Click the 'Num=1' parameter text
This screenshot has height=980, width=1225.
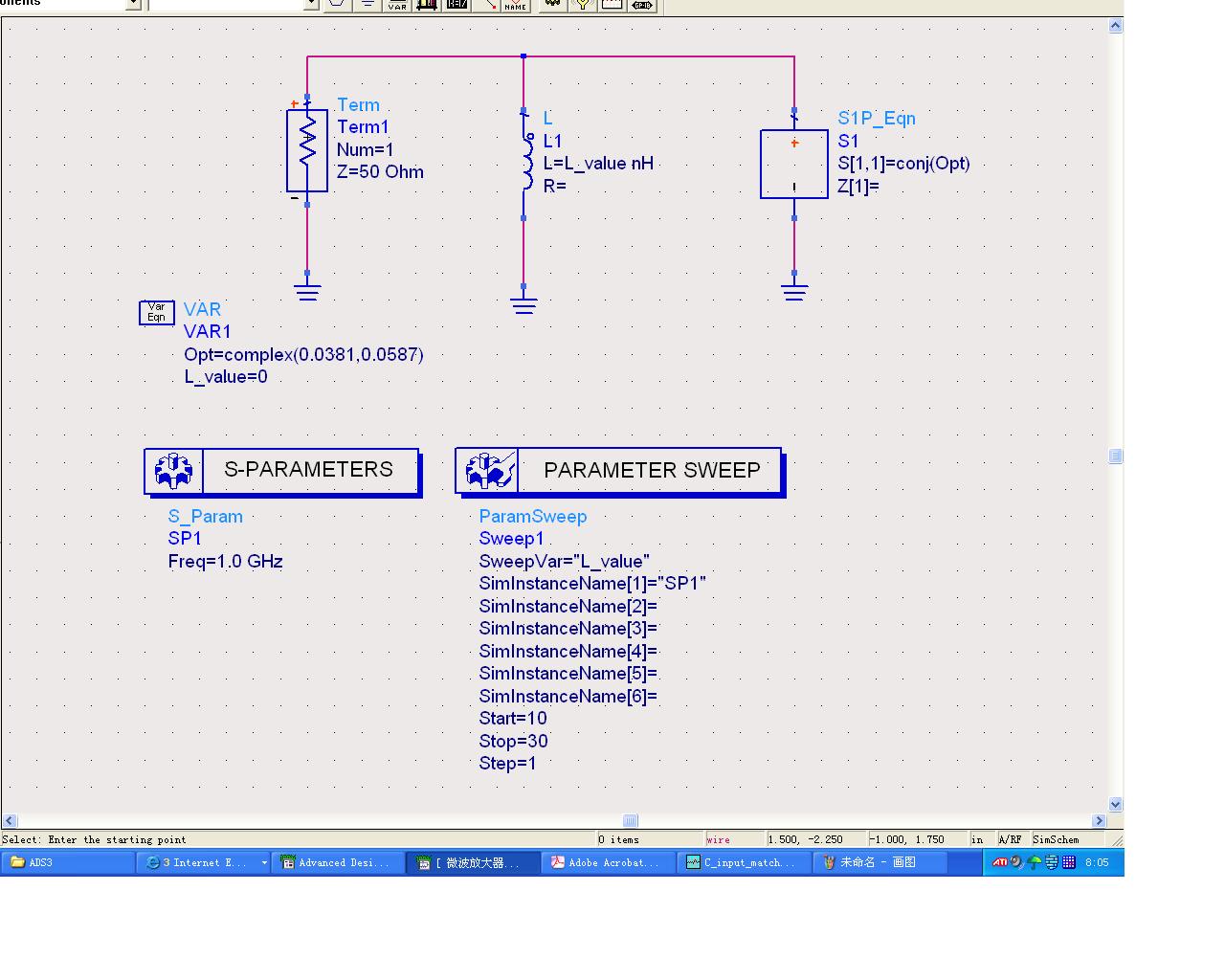[366, 150]
